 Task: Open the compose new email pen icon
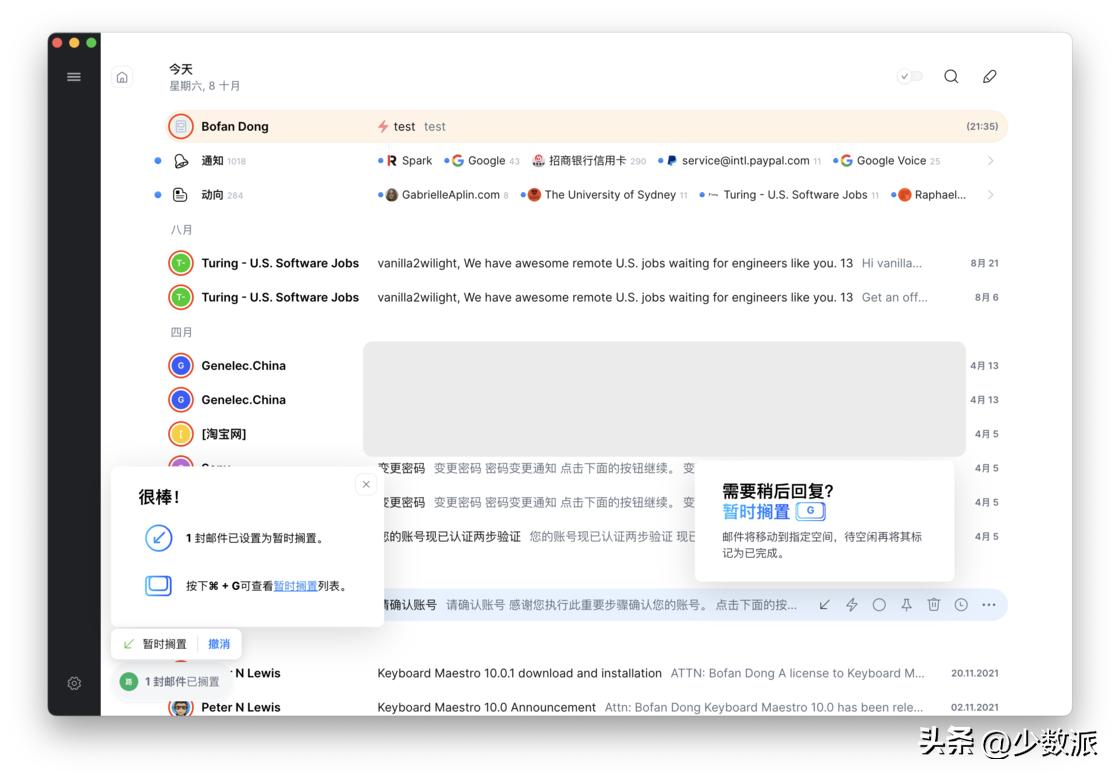[990, 76]
